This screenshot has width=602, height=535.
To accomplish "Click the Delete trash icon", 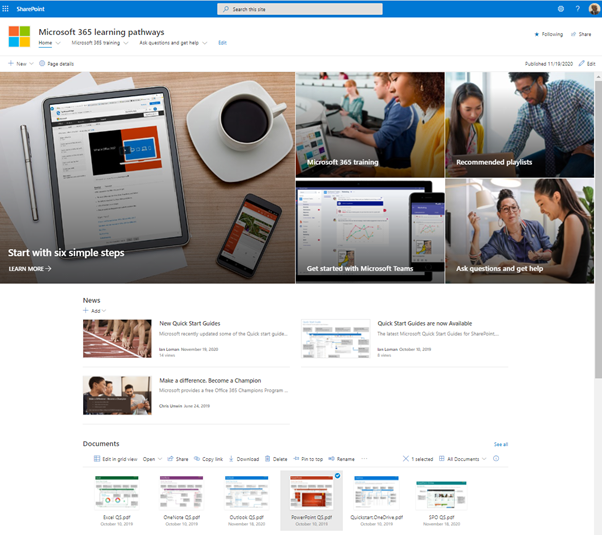I will tap(267, 459).
